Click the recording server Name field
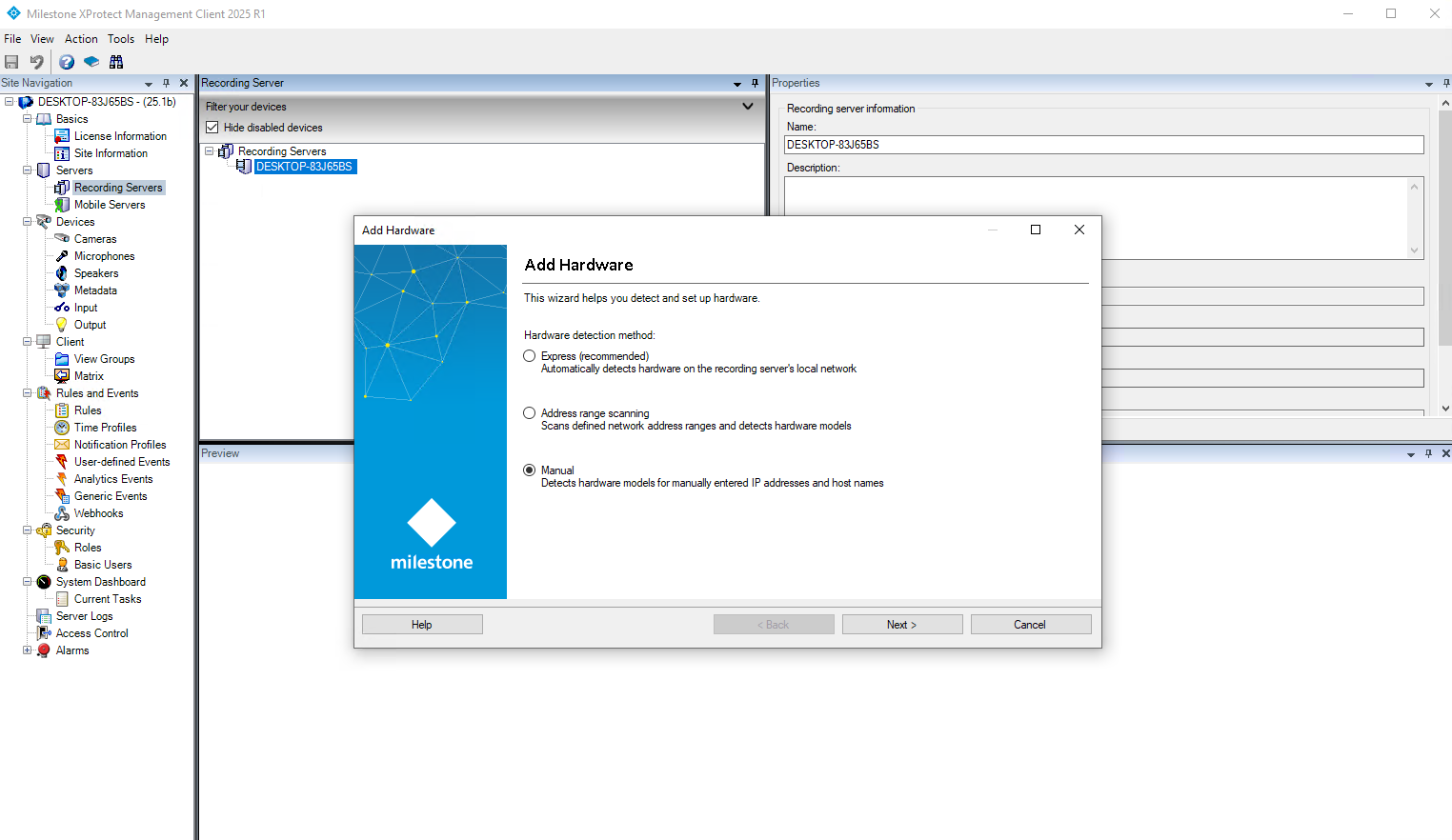 (x=1103, y=145)
